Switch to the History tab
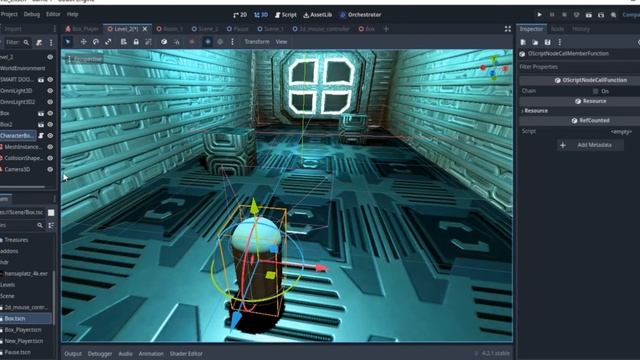 coord(581,29)
